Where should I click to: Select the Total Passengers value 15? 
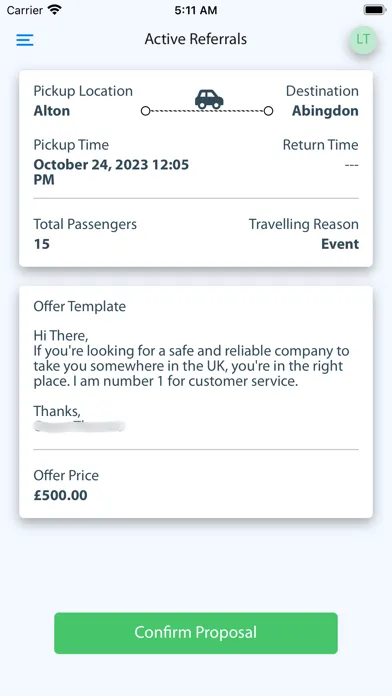click(x=42, y=244)
